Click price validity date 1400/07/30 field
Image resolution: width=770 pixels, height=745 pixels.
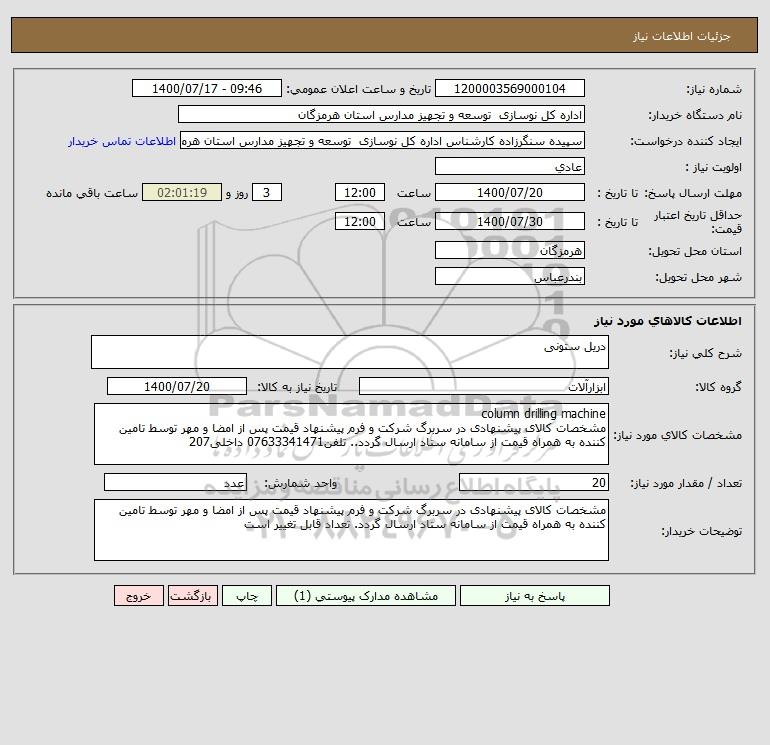pos(510,221)
